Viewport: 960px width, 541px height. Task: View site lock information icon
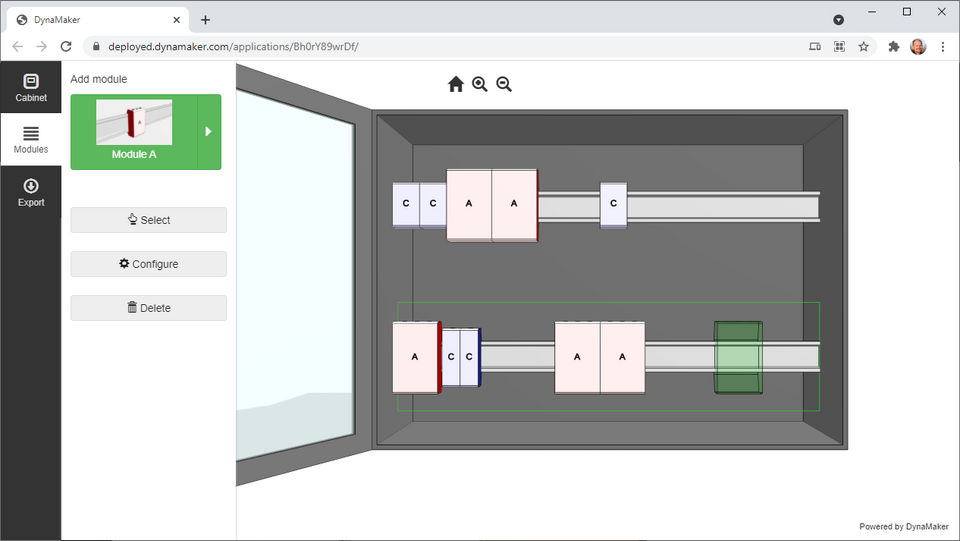[x=96, y=47]
